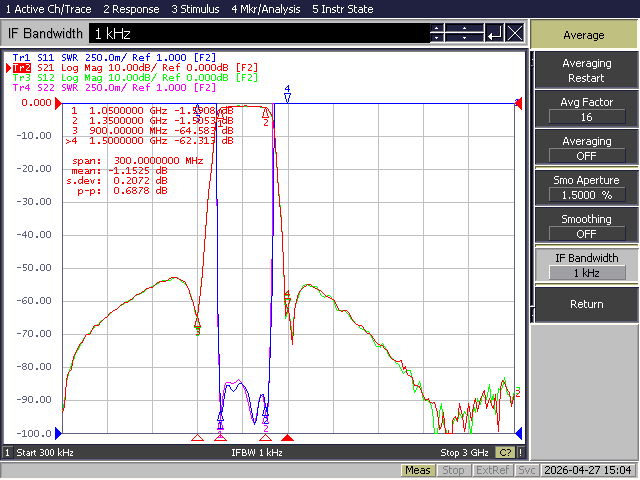Click the Return softkey
Viewport: 640px width, 480px height.
pyautogui.click(x=587, y=304)
